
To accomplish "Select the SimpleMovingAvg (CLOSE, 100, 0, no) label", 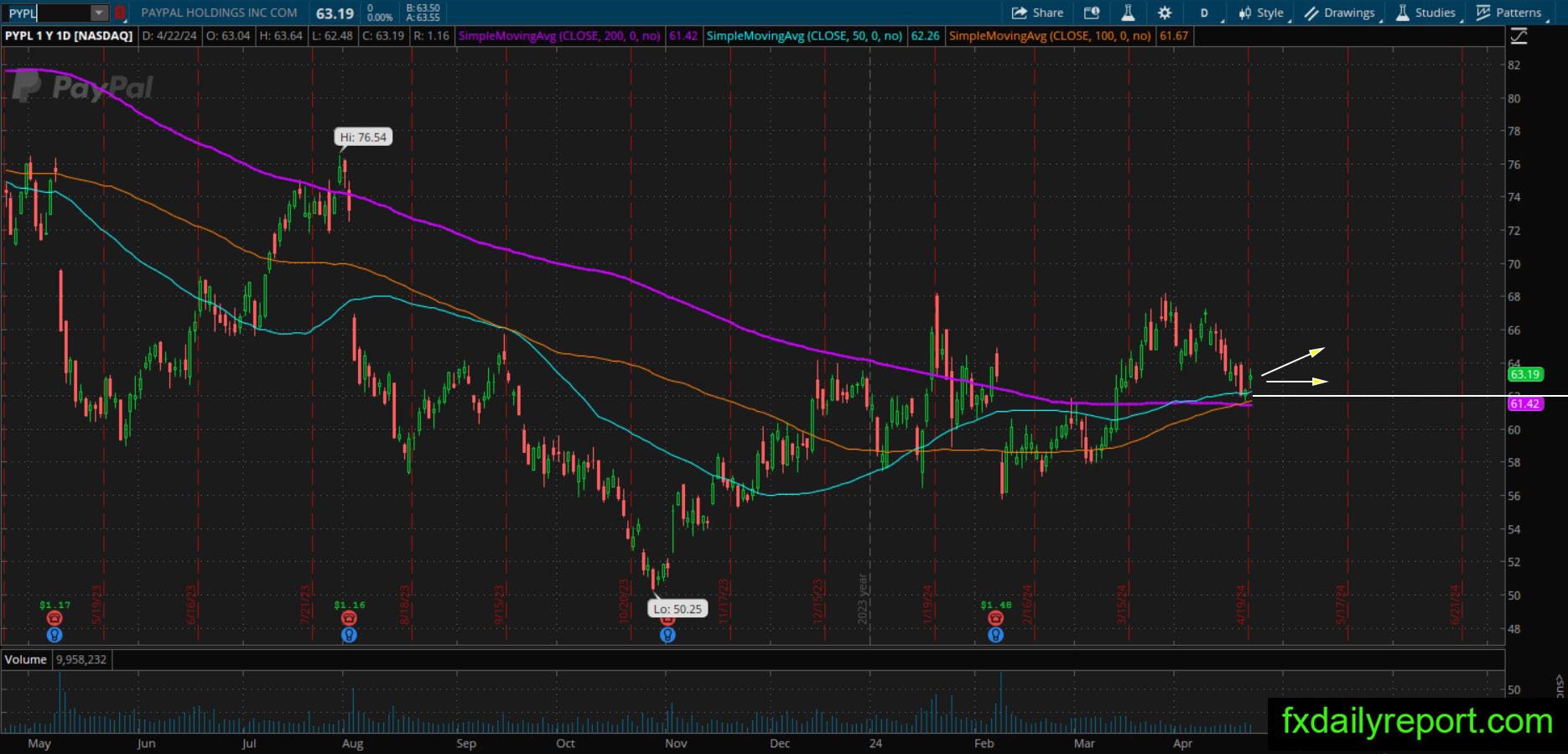I will pos(1050,36).
